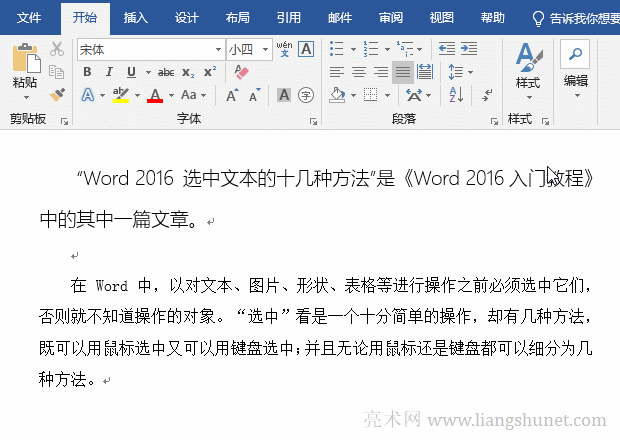
Task: Open Paragraph dialog launcher
Action: pos(494,121)
